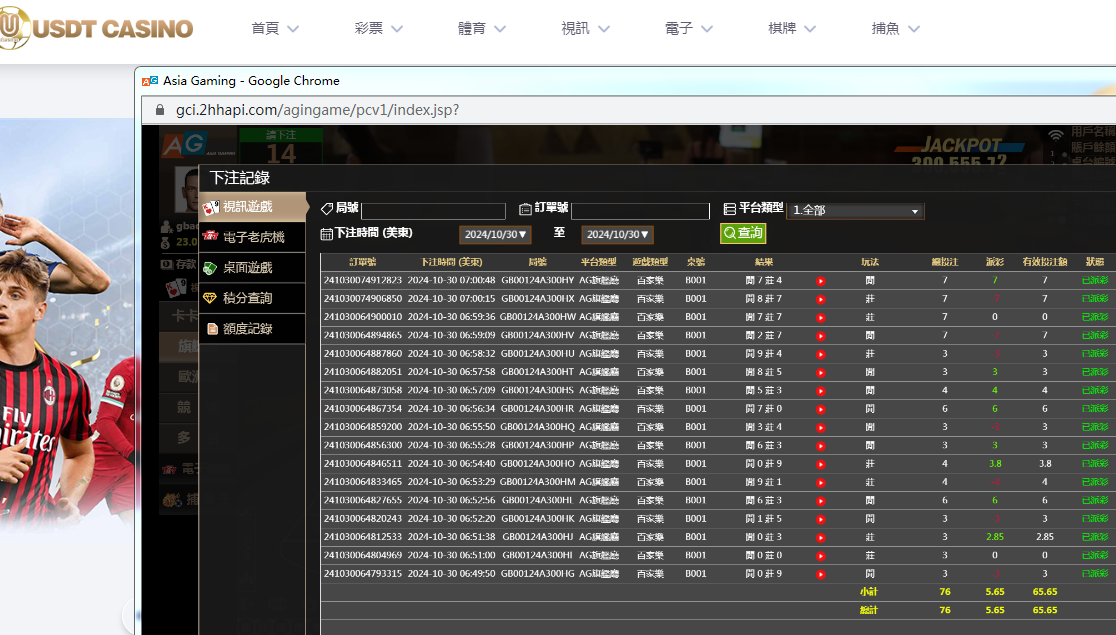Expand the 彩票 menu

point(379,29)
